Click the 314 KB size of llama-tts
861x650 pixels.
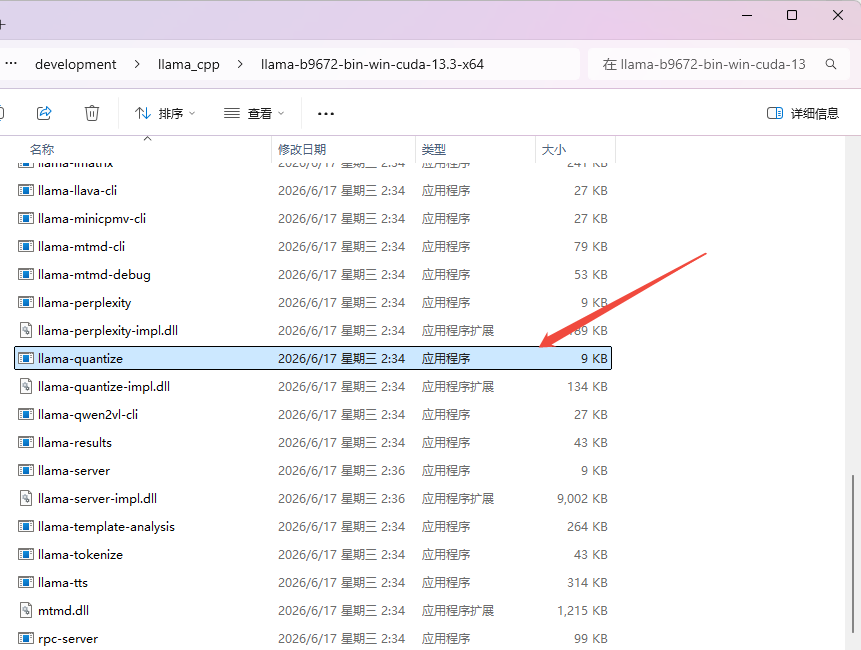pos(588,582)
